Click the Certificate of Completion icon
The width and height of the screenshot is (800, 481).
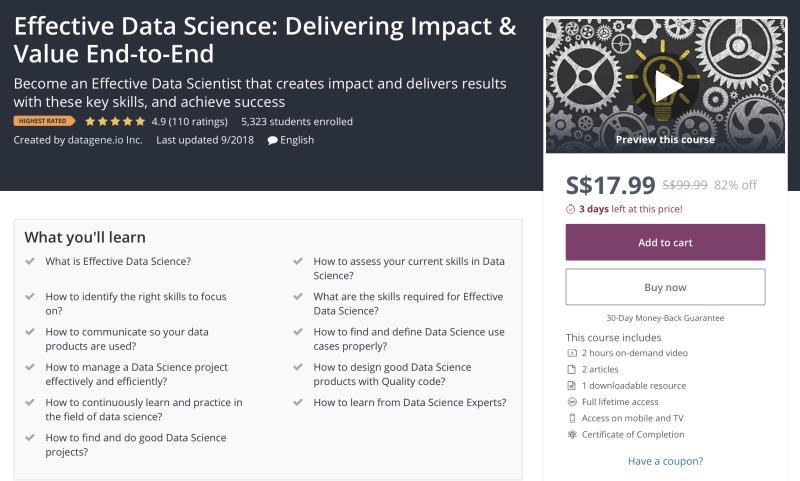[x=572, y=434]
